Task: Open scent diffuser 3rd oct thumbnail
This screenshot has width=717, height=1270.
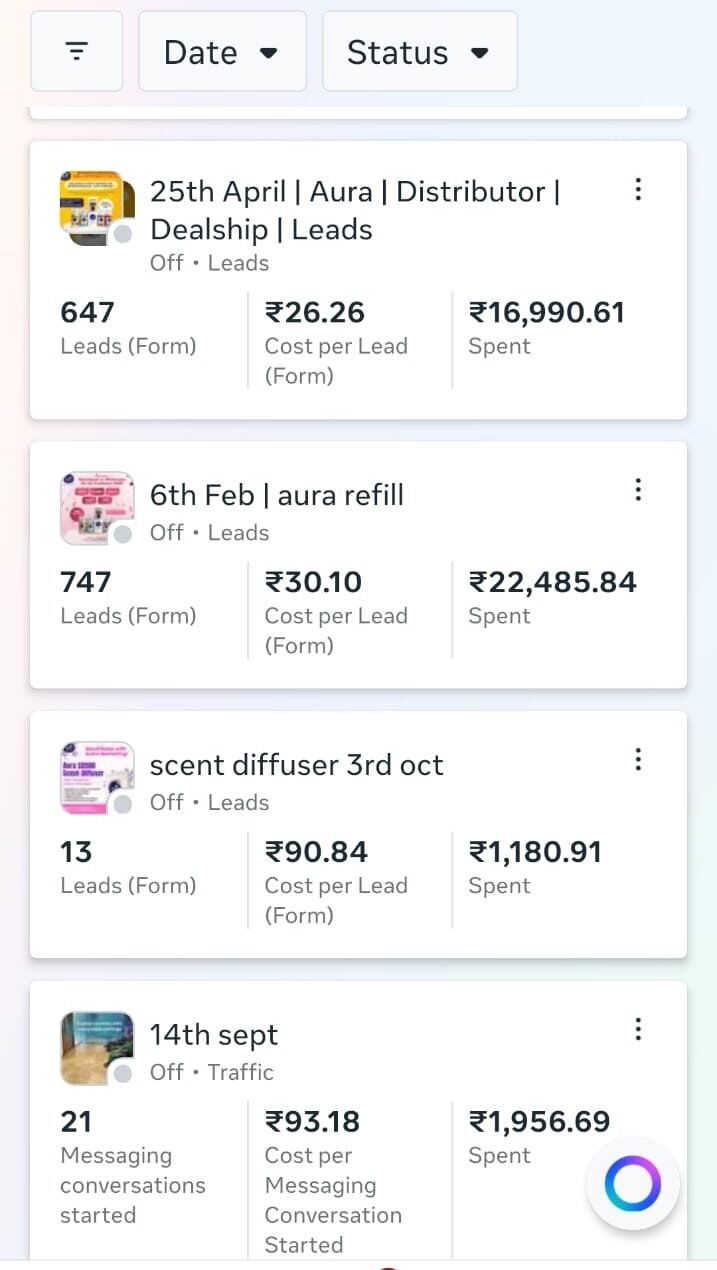Action: 96,777
